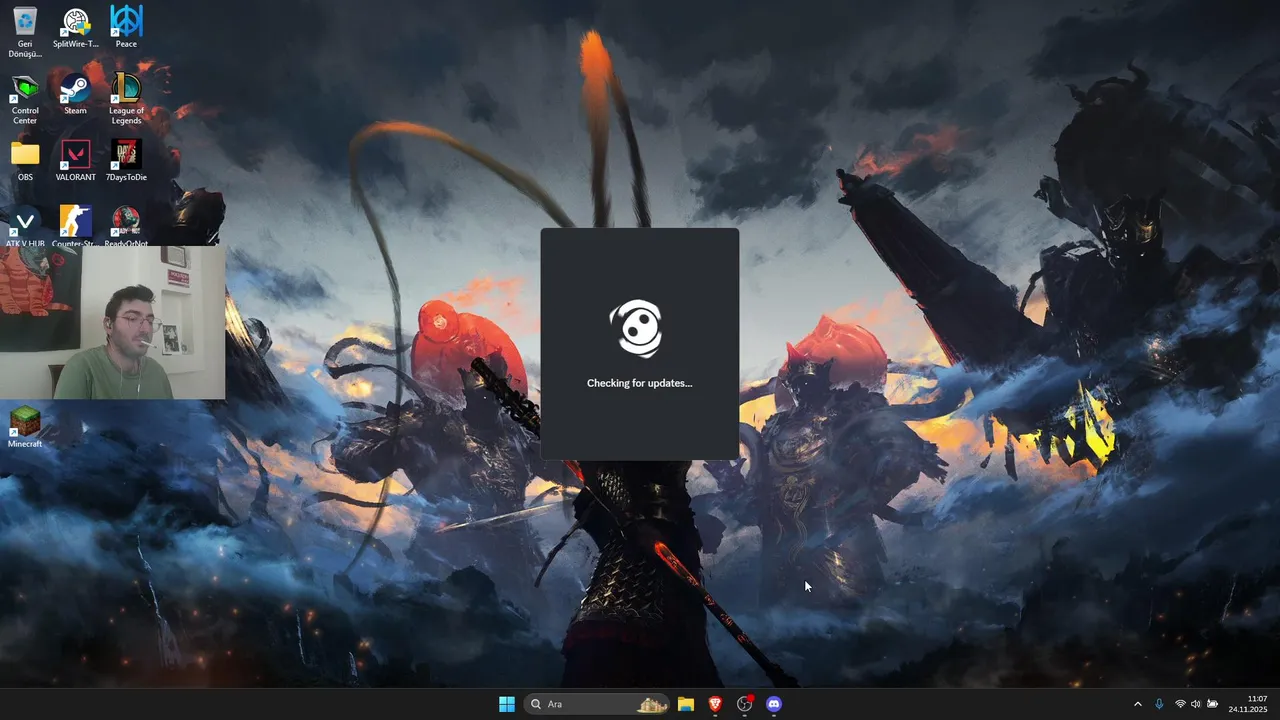Click the battery tray icon
The width and height of the screenshot is (1280, 720).
(x=1212, y=704)
